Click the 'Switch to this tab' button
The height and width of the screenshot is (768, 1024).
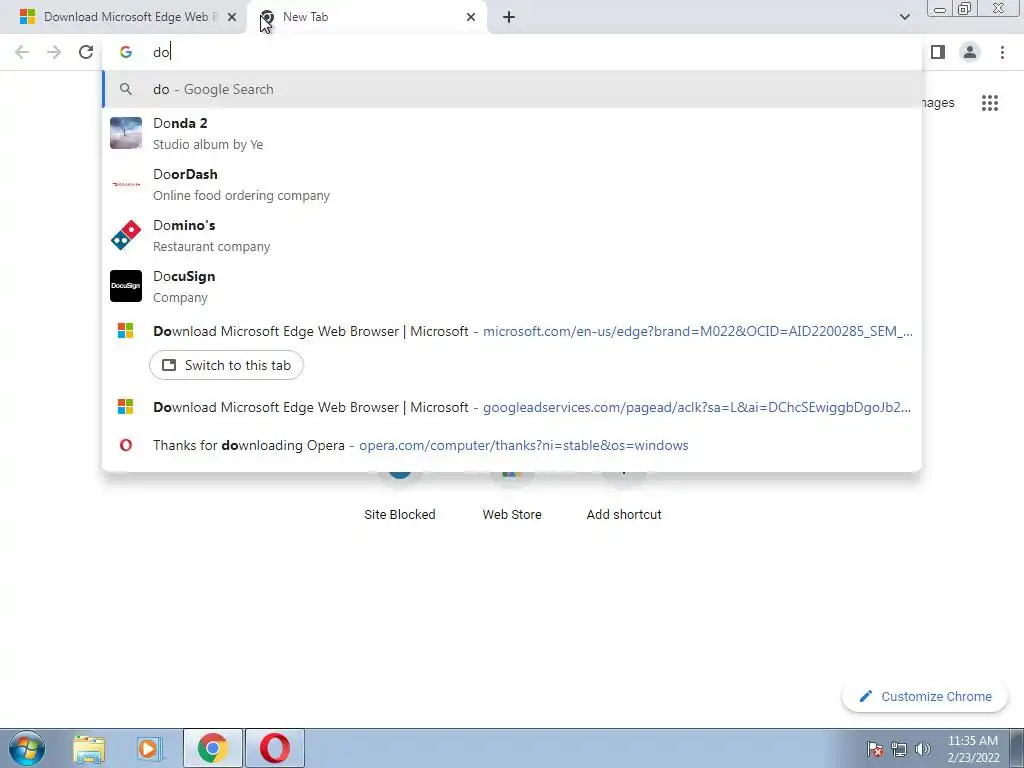(227, 365)
